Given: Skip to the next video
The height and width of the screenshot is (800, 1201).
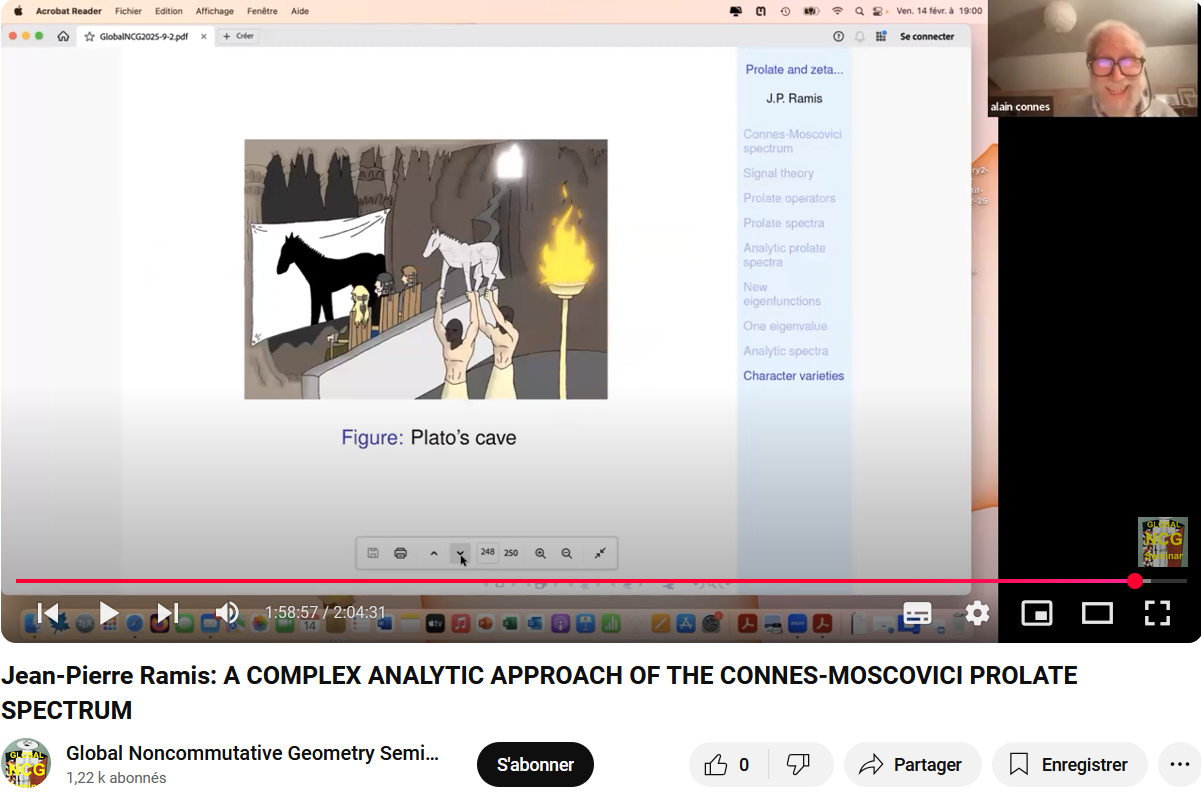Looking at the screenshot, I should pyautogui.click(x=167, y=612).
